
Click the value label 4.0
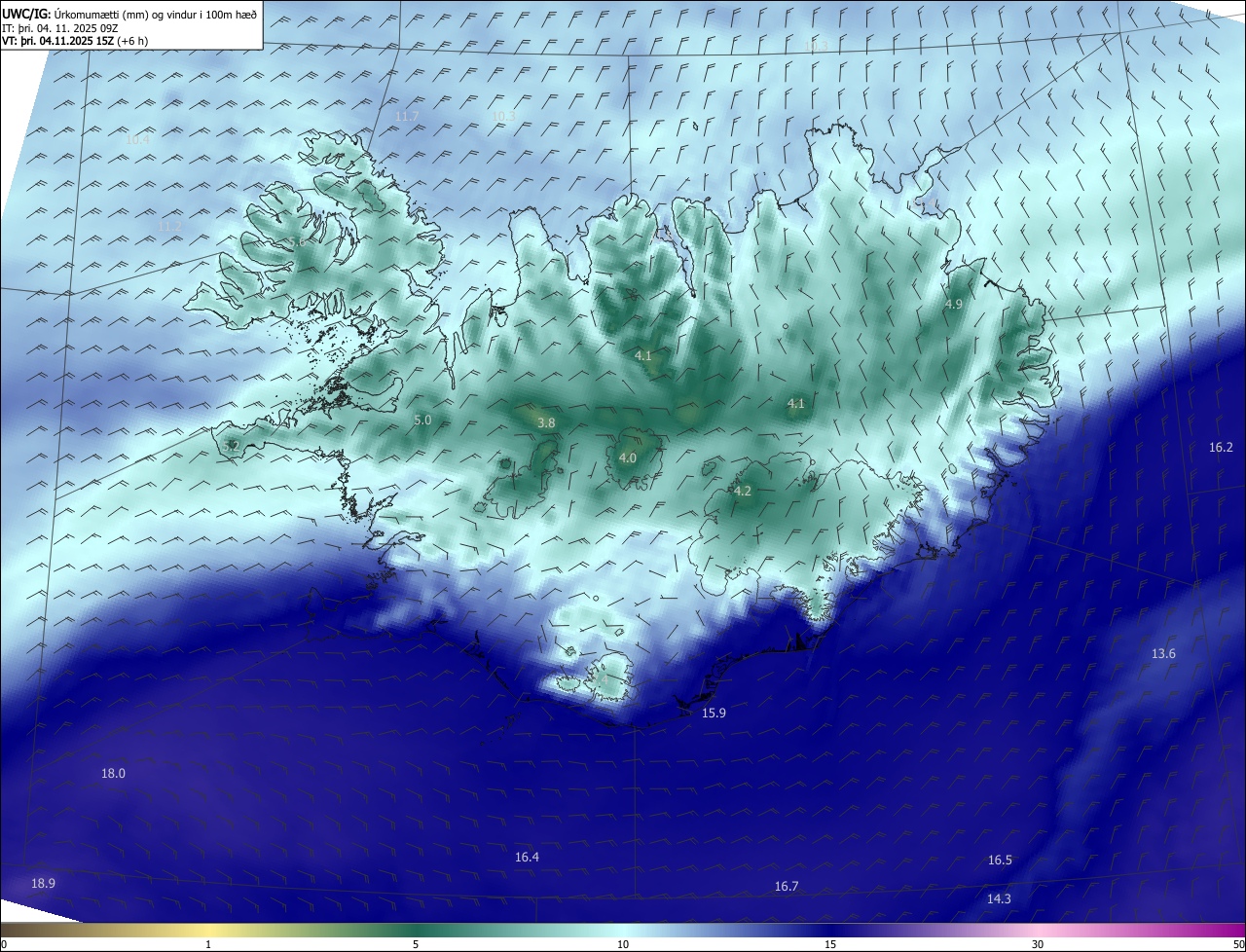point(628,458)
